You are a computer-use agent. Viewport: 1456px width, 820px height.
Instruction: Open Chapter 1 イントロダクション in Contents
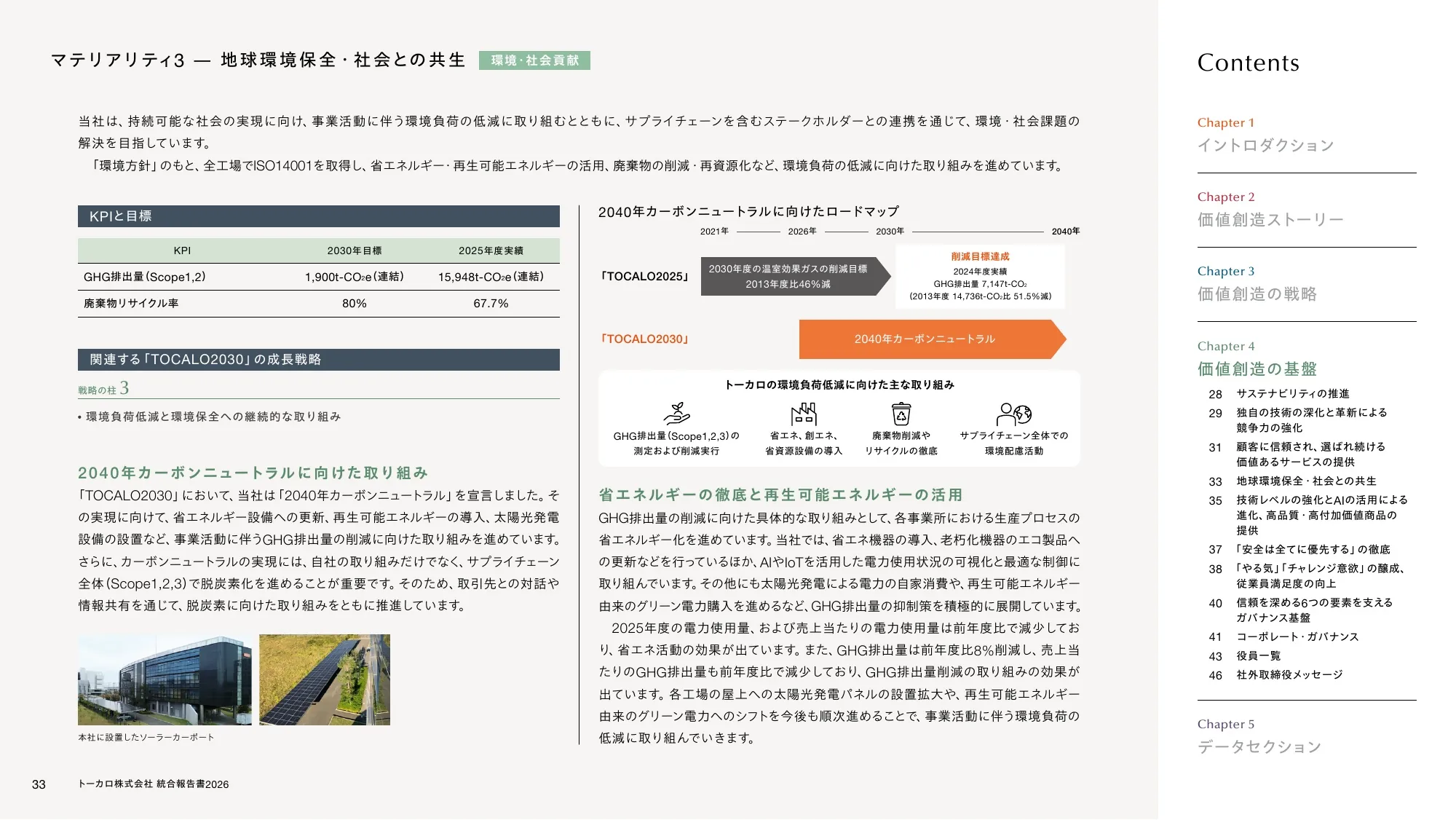(x=1265, y=135)
